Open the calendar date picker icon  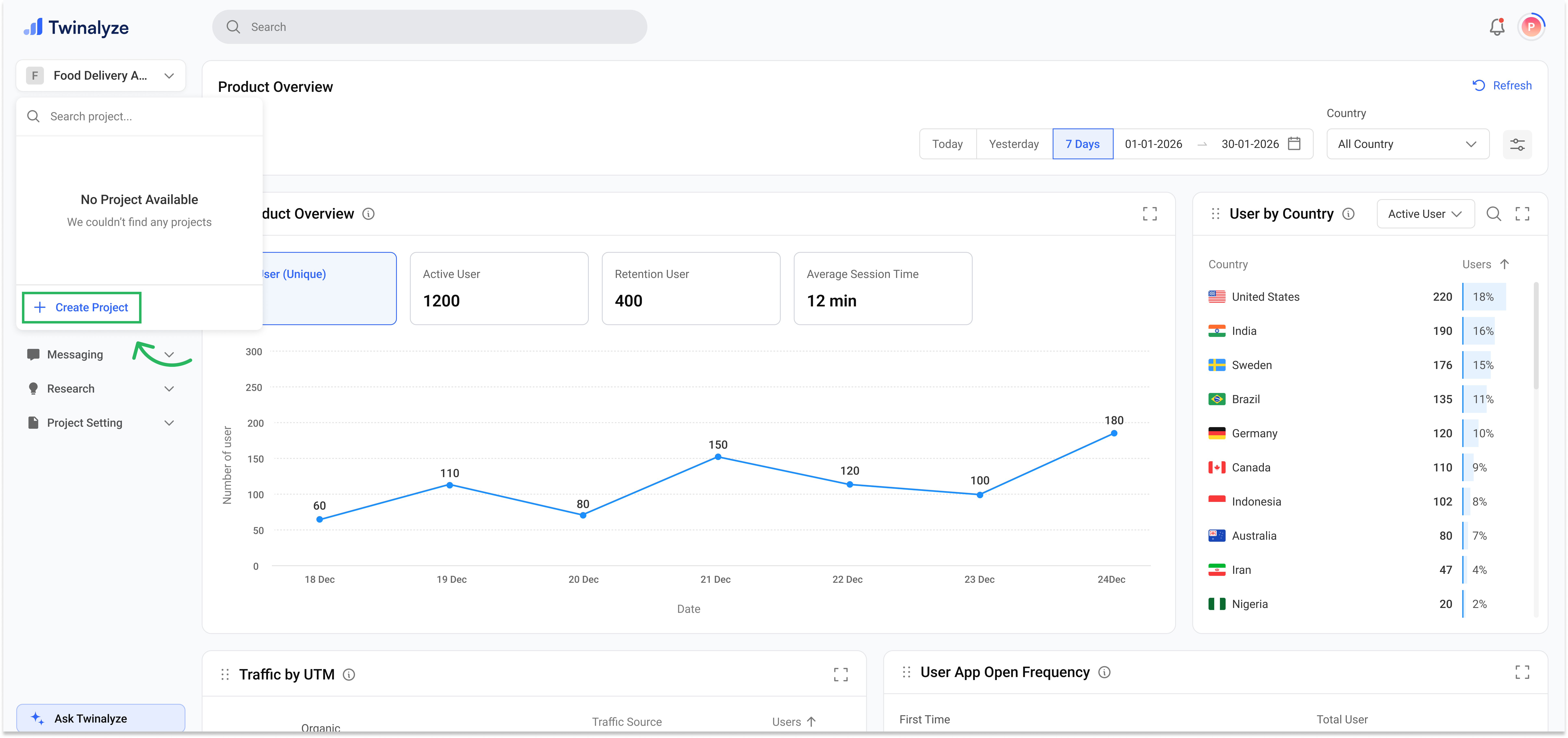click(x=1294, y=144)
